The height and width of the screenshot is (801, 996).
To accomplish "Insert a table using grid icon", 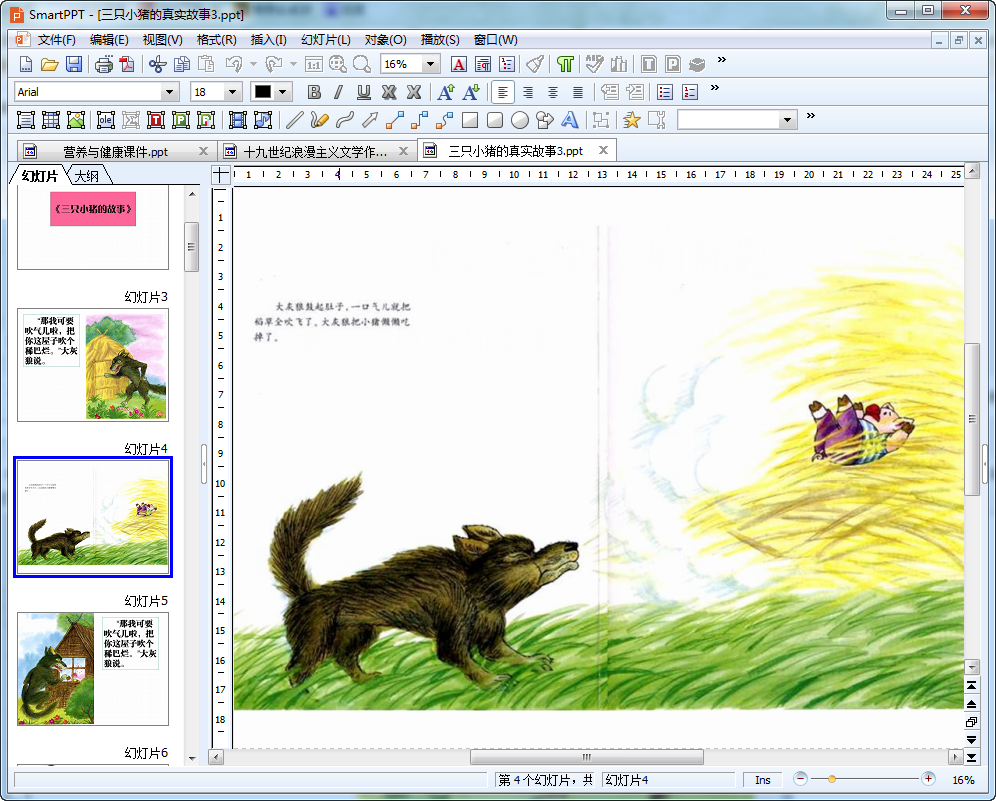I will (x=51, y=120).
